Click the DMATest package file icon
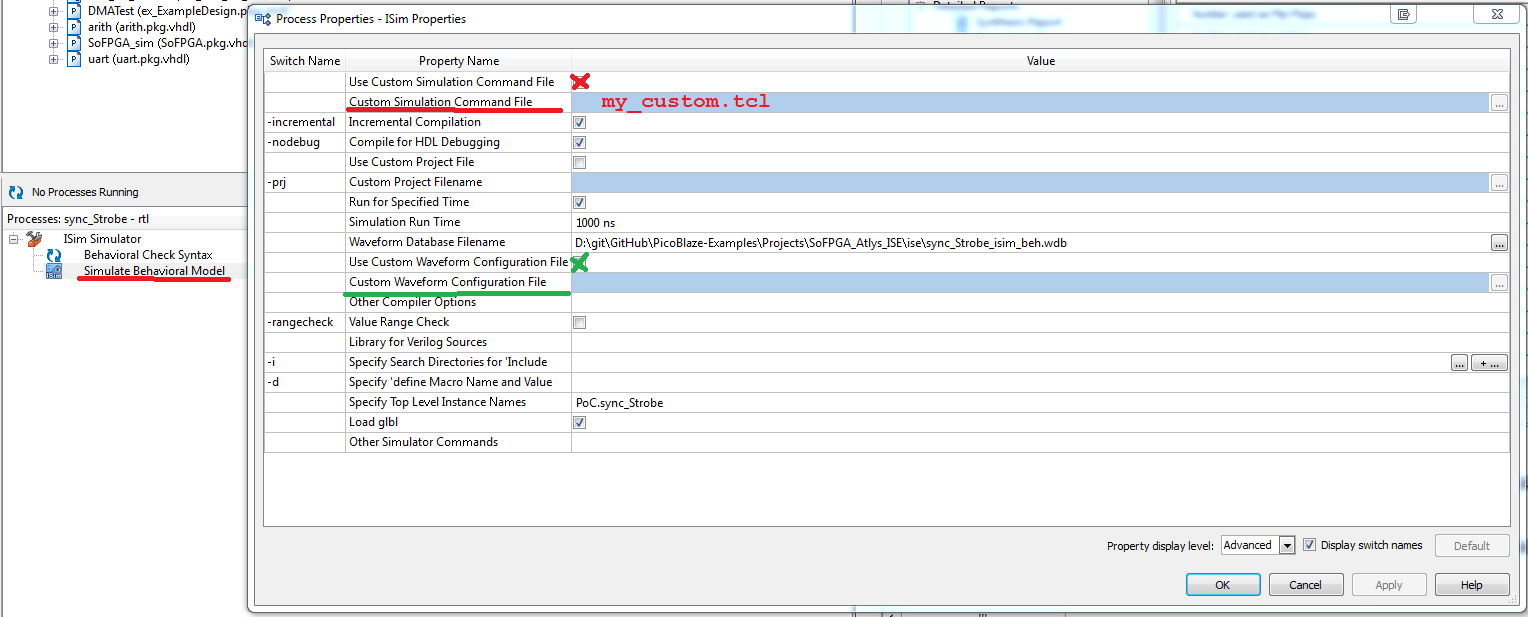 pos(74,11)
